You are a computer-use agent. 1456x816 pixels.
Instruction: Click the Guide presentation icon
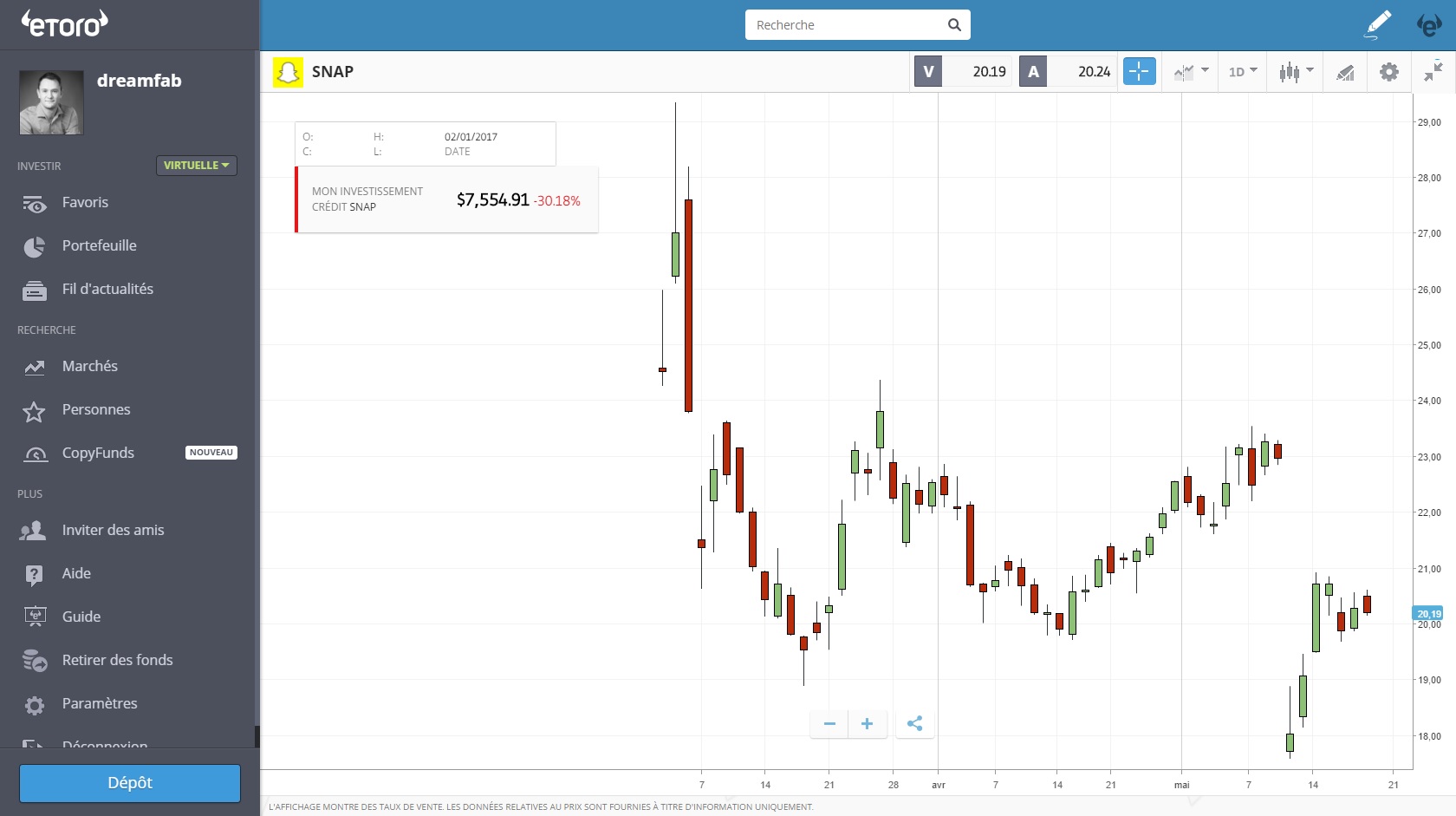click(x=35, y=617)
